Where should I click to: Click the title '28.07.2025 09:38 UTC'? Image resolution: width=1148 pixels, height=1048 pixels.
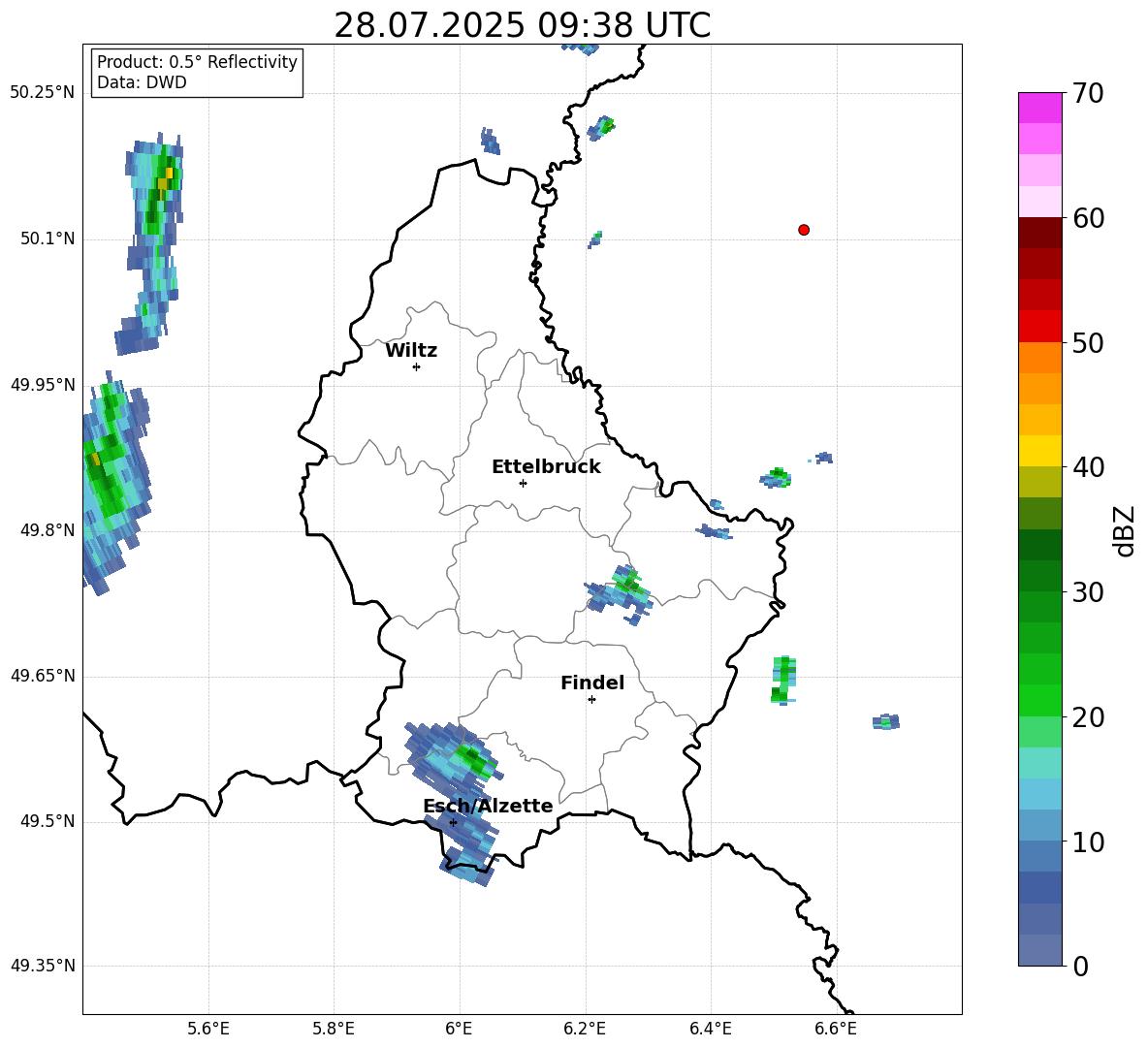(522, 25)
